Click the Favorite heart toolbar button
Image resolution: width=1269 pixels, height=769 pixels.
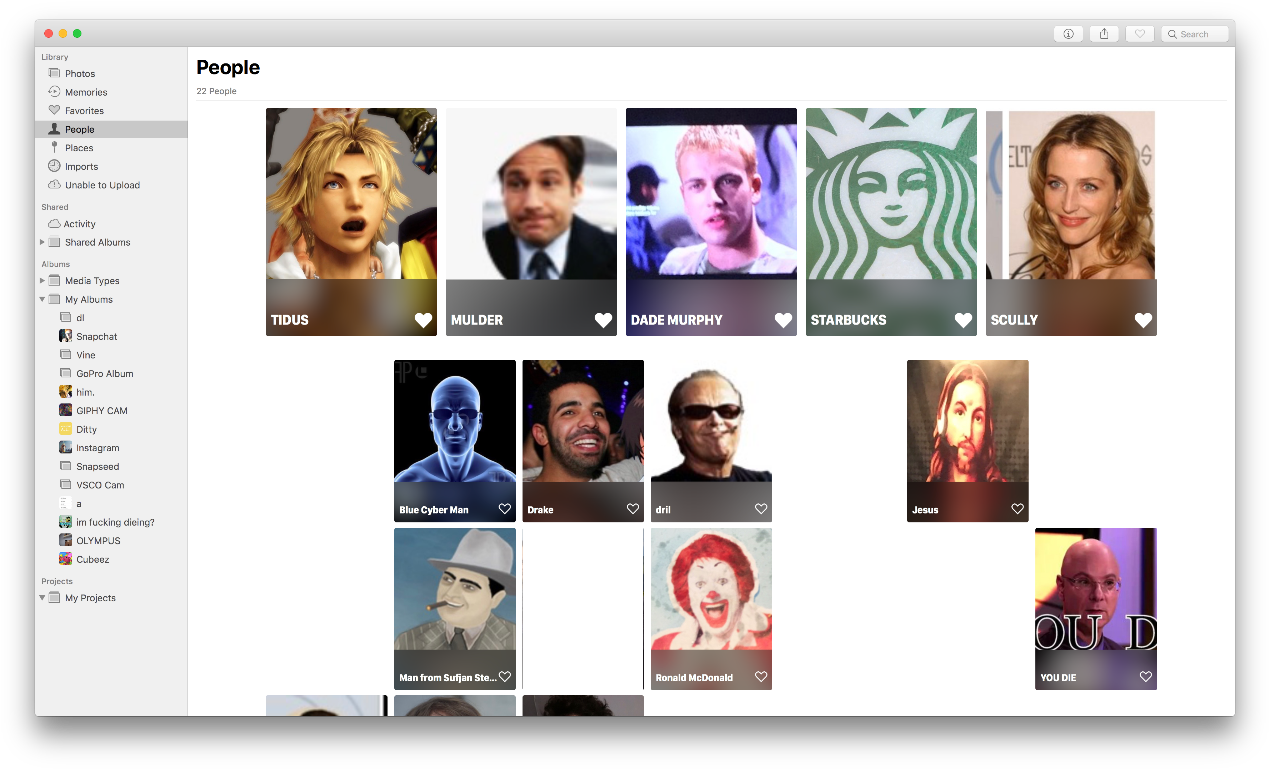(1139, 34)
